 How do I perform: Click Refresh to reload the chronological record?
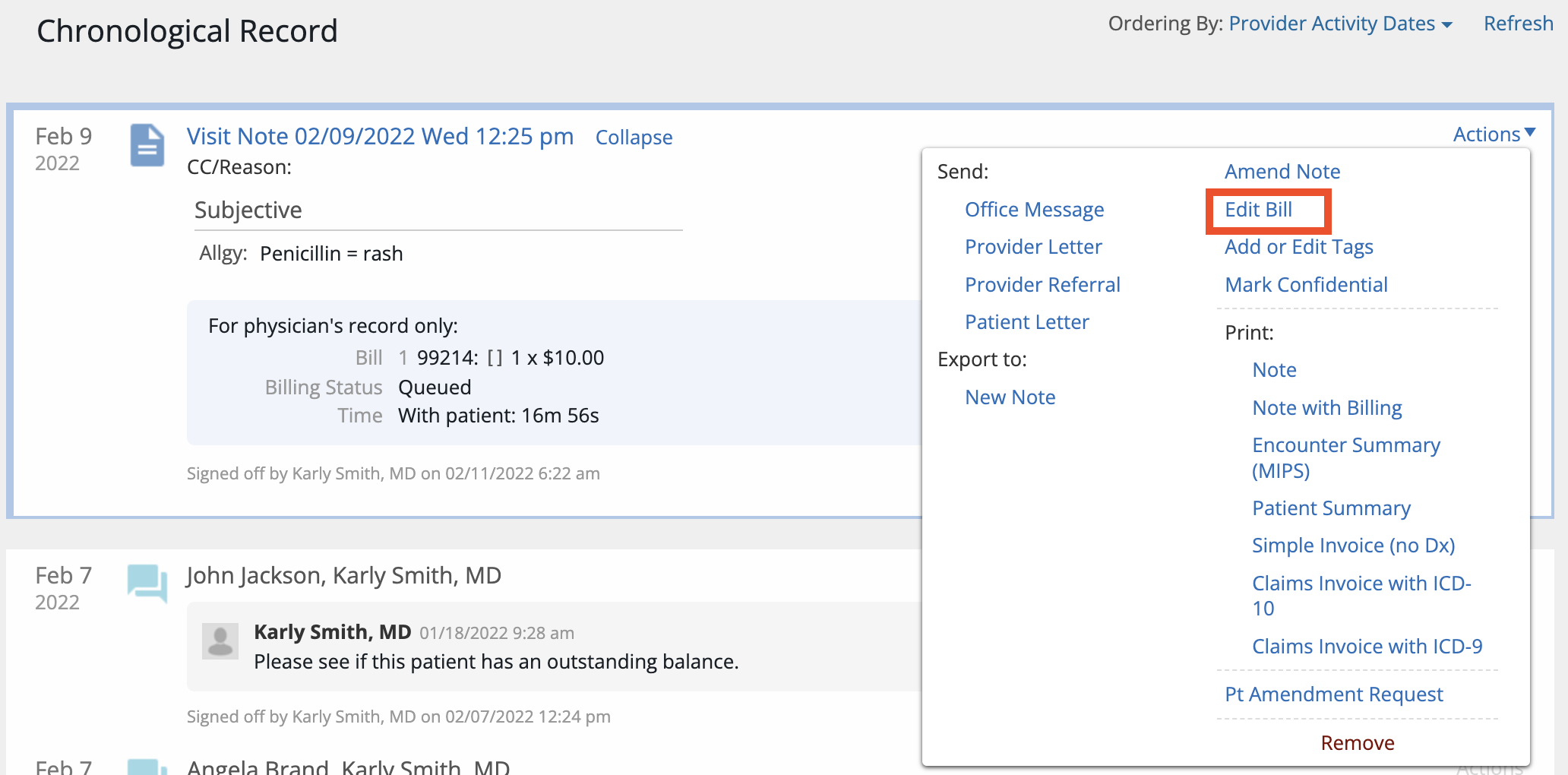coord(1517,23)
